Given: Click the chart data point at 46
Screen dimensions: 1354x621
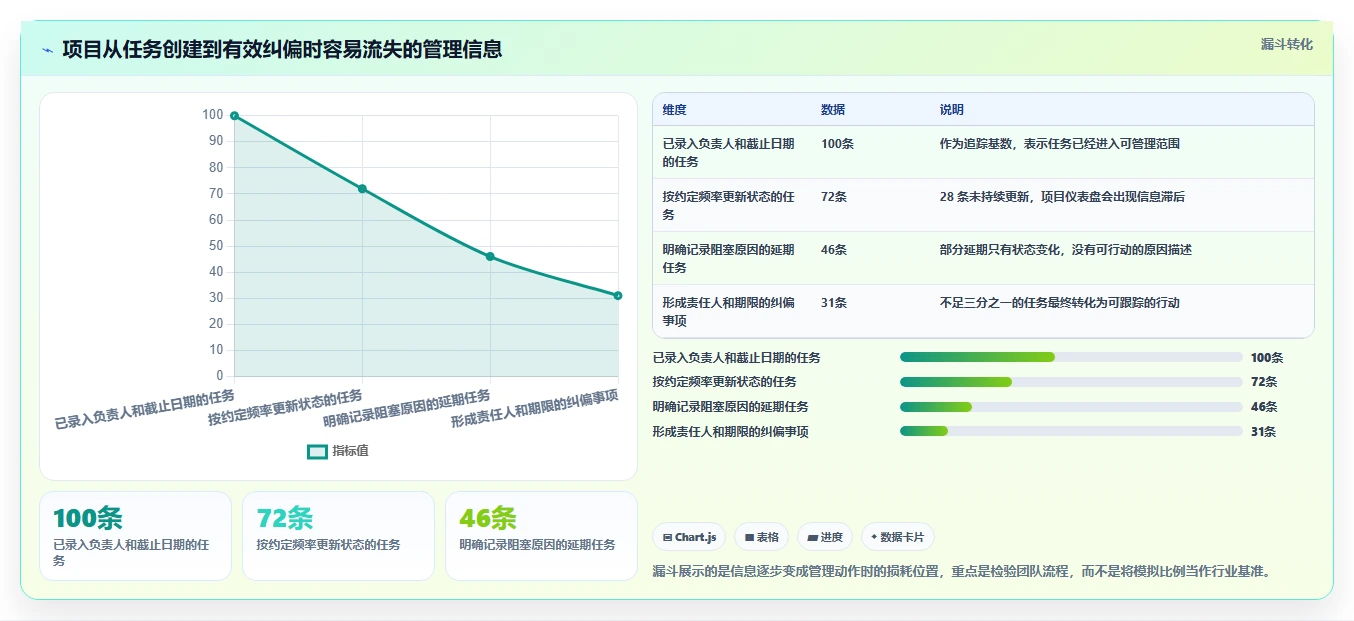Looking at the screenshot, I should click(490, 256).
